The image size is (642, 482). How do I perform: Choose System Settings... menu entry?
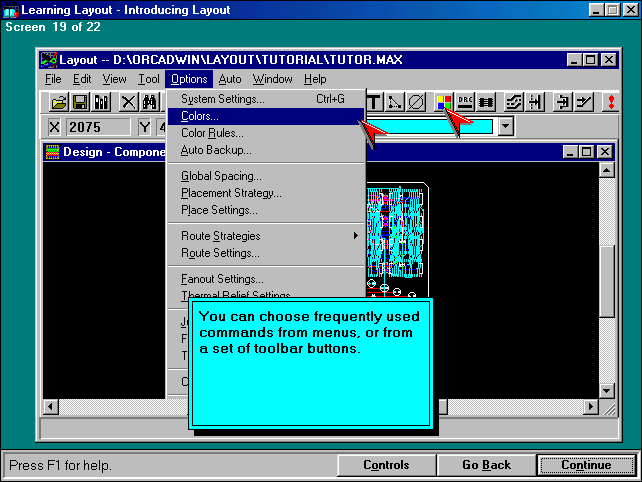222,99
